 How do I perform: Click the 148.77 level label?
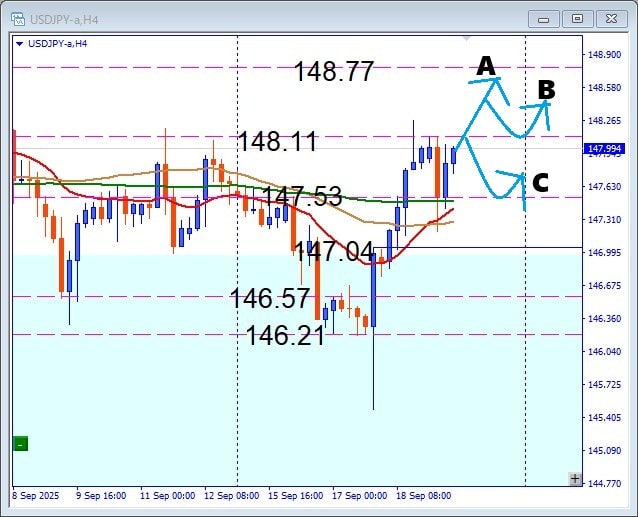333,71
